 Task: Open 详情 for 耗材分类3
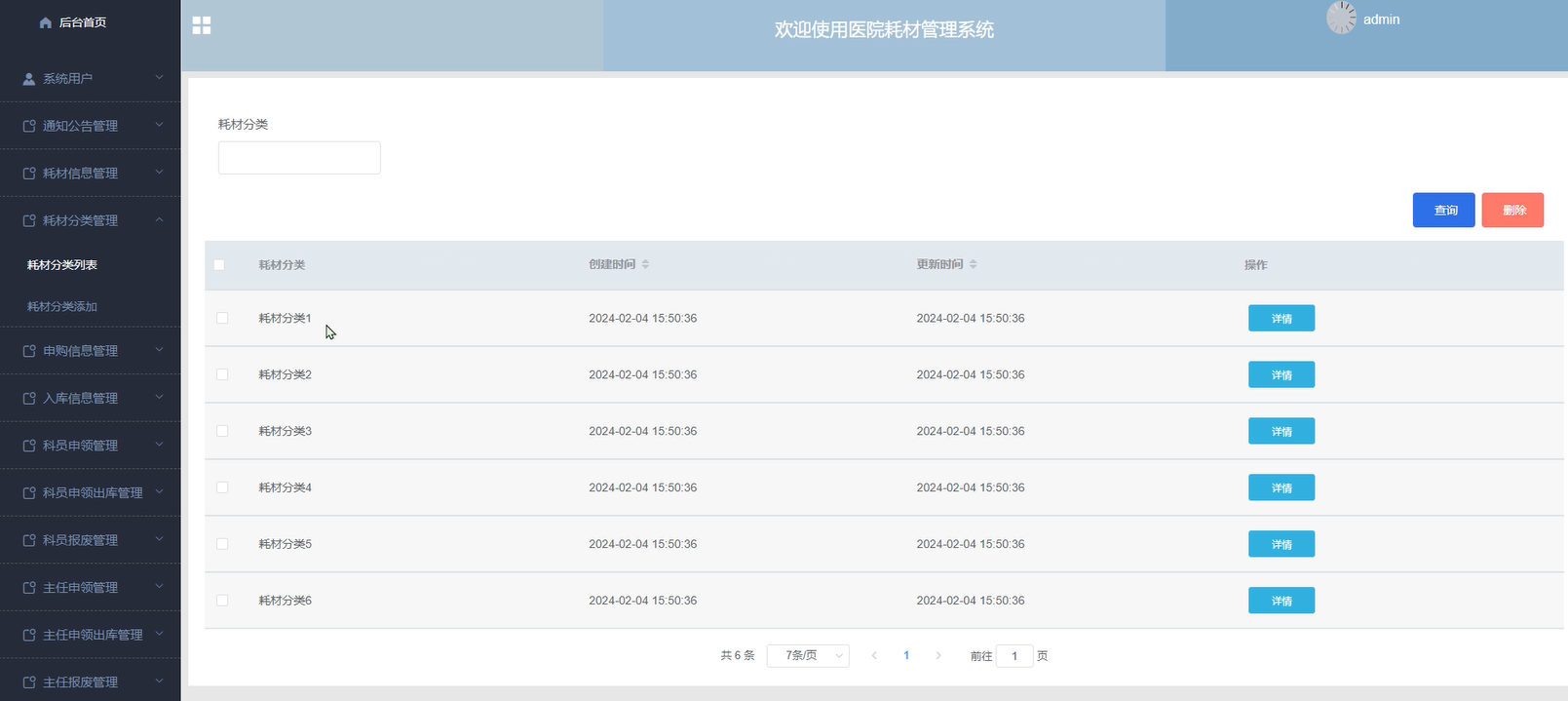(1281, 432)
